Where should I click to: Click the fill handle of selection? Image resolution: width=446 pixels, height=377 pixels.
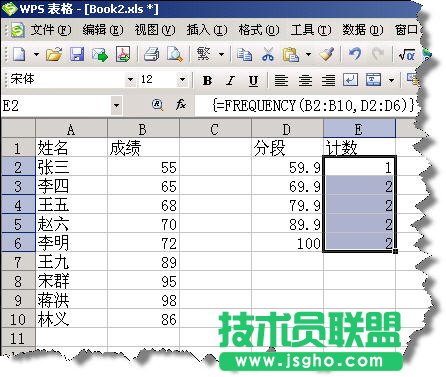coord(395,251)
